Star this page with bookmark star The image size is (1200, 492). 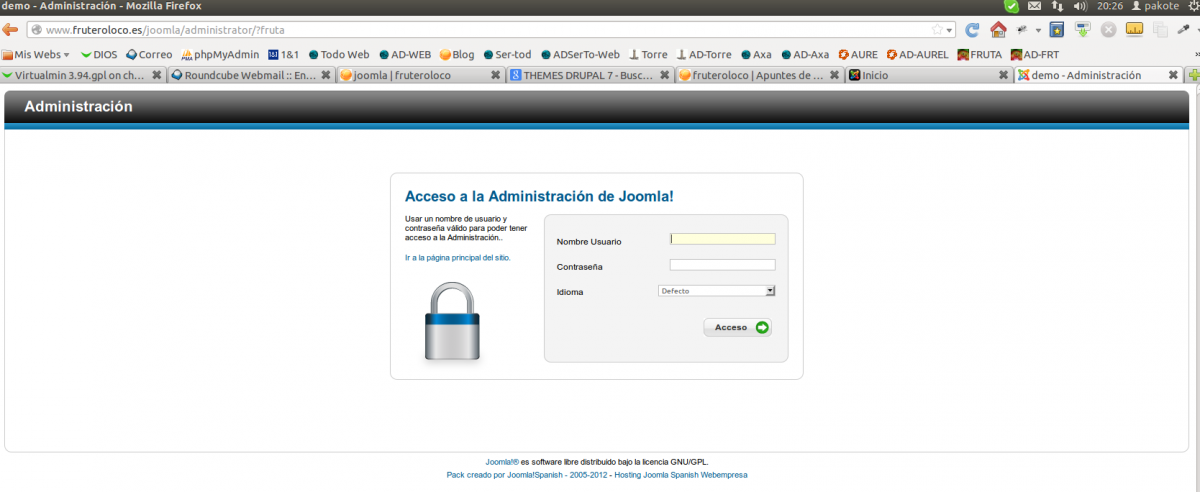[x=937, y=30]
